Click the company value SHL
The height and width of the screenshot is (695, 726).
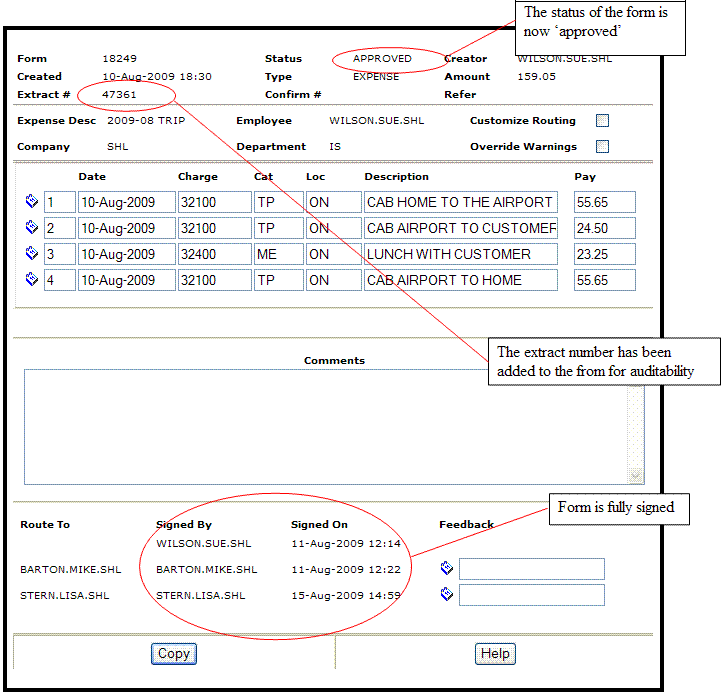tap(118, 146)
